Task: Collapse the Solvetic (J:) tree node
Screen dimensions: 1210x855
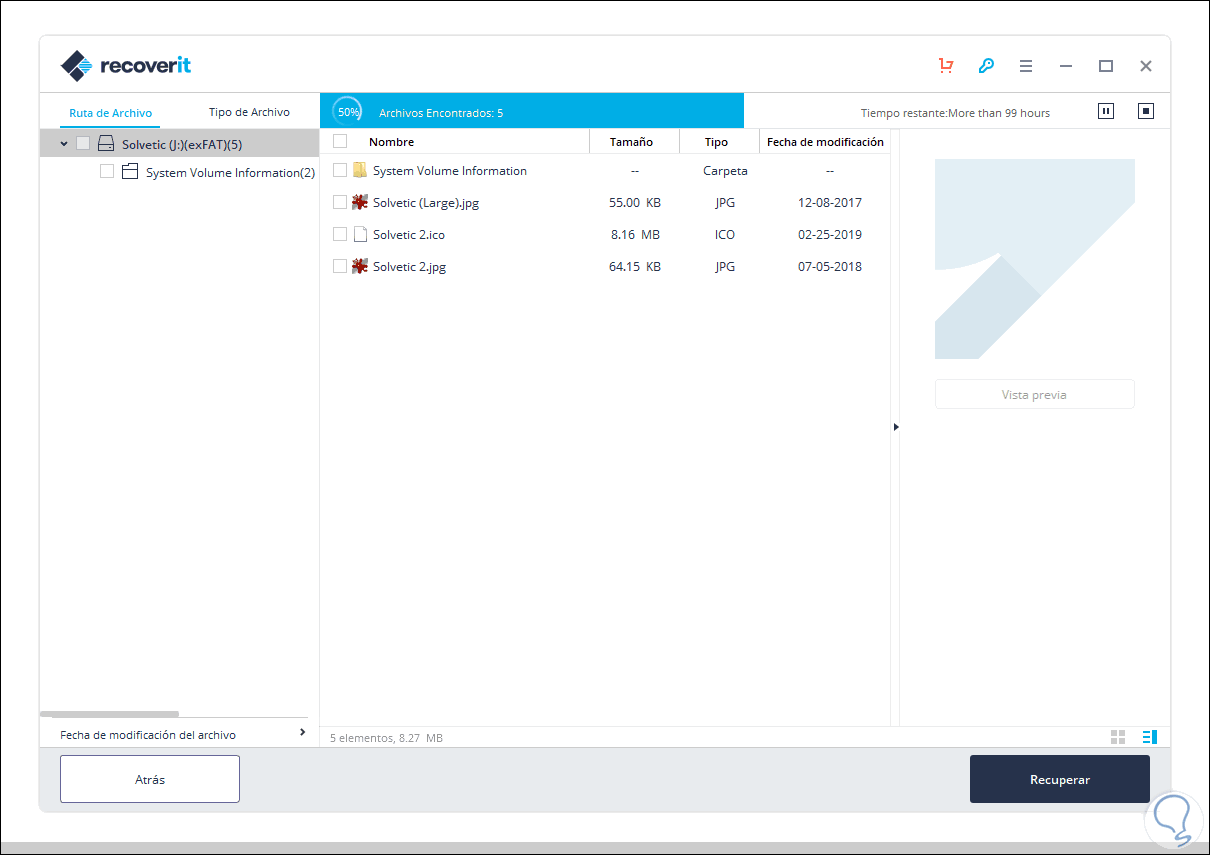Action: 64,144
